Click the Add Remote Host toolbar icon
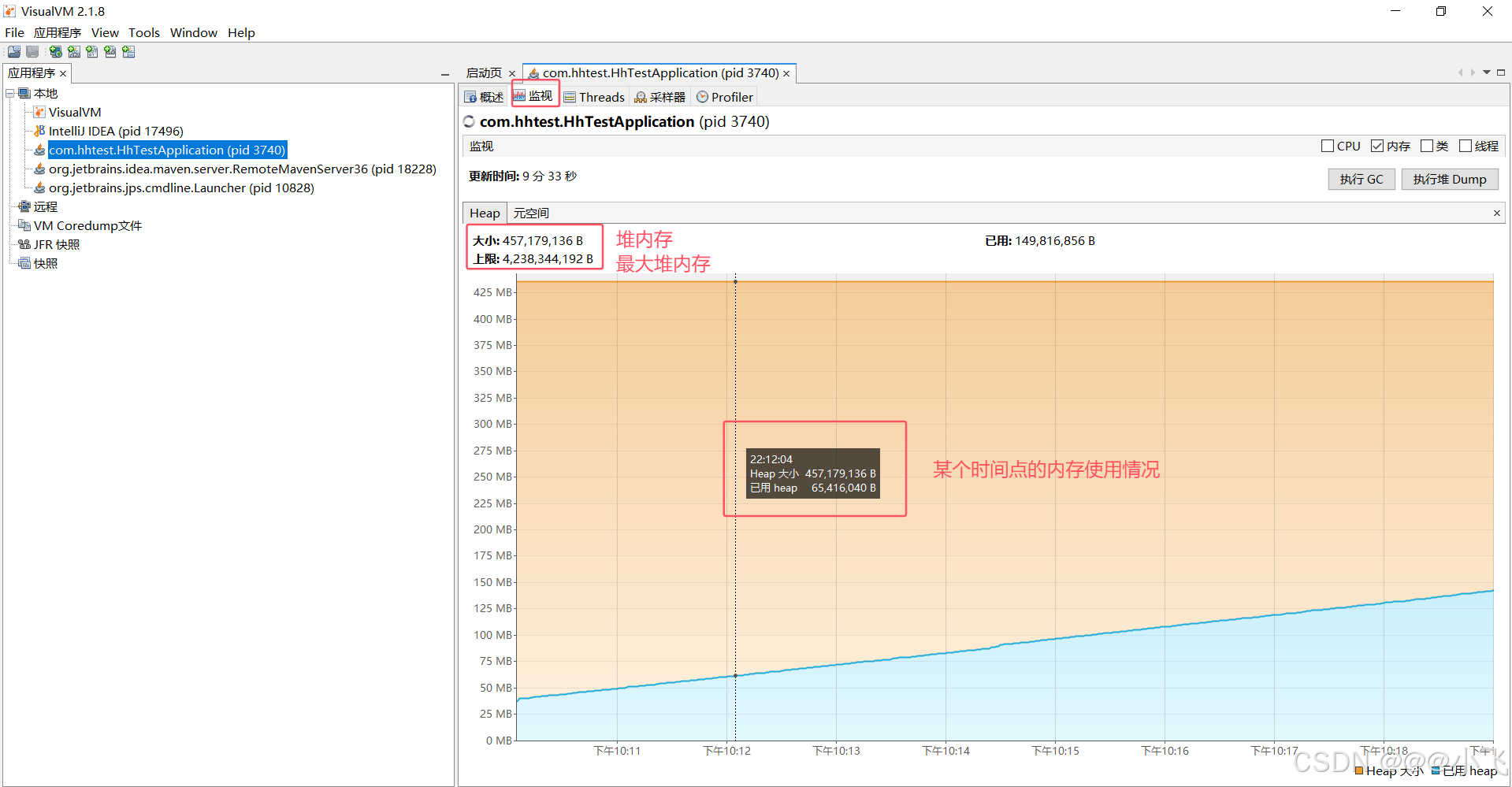 [x=55, y=52]
